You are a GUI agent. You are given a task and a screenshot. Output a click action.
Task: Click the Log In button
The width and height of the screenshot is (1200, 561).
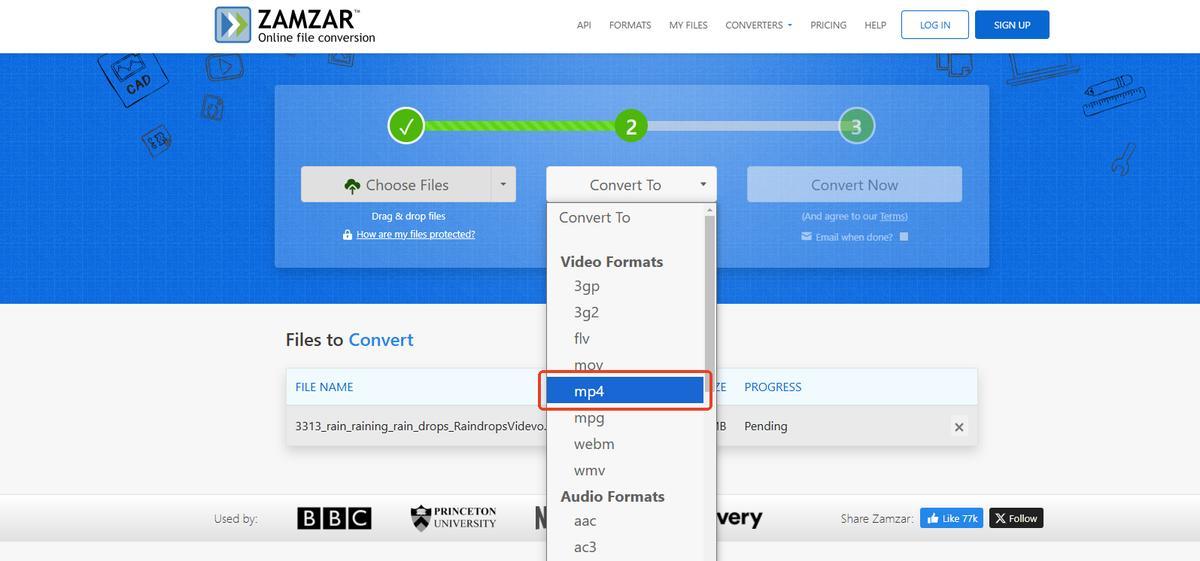point(935,25)
